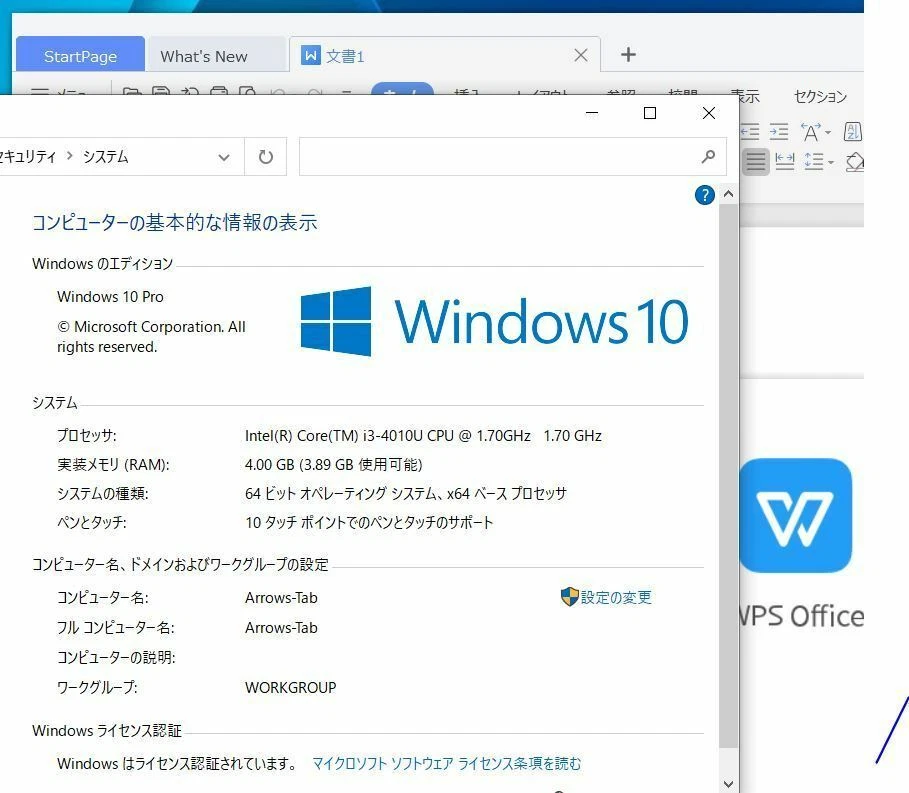Viewport: 909px width, 793px height.
Task: Click breadcrumb chevron before システム
Action: point(70,155)
